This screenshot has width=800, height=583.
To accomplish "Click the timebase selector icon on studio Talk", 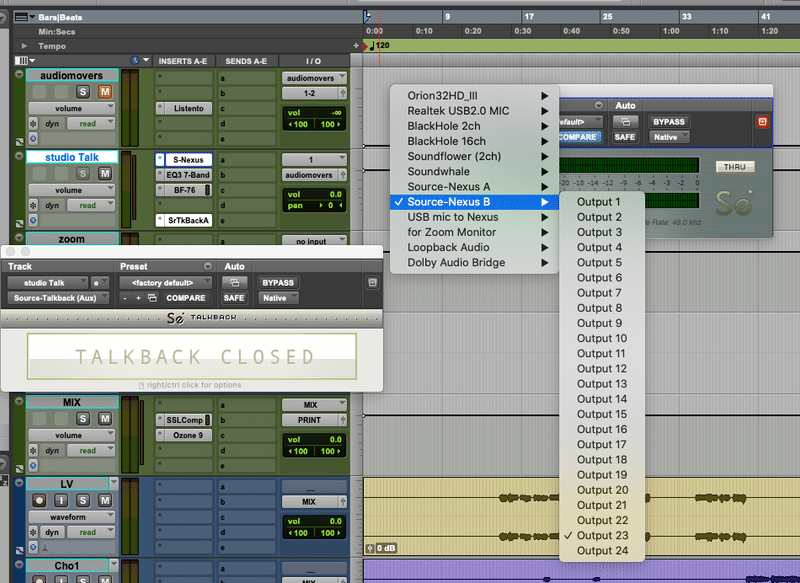I will pyautogui.click(x=33, y=220).
